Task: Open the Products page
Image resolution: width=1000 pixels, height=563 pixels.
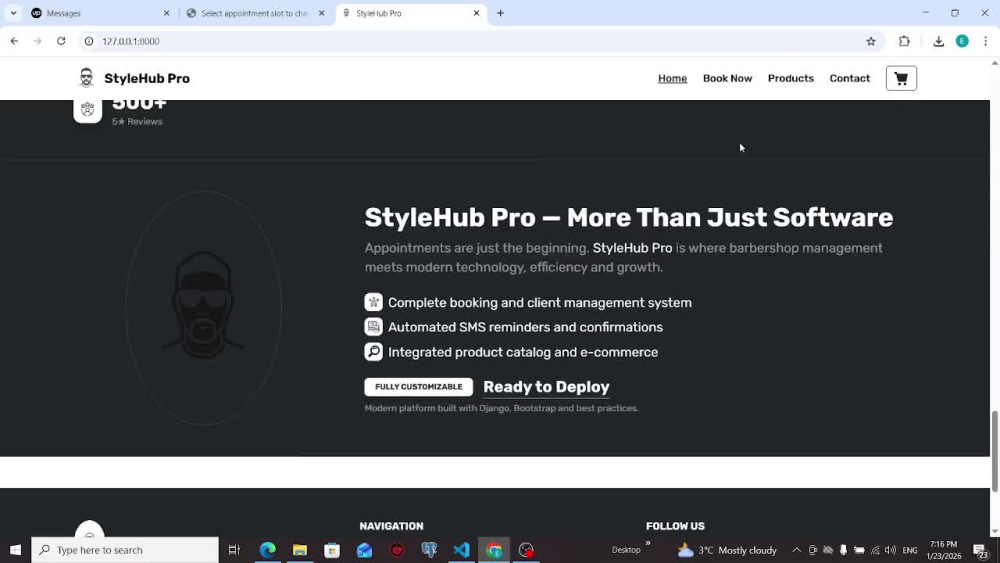Action: [790, 78]
